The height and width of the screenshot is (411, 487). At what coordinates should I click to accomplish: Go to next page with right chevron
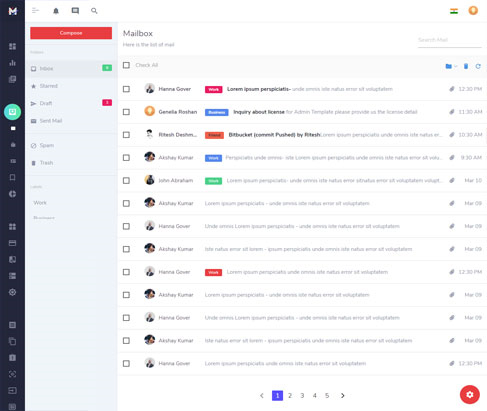tap(343, 396)
